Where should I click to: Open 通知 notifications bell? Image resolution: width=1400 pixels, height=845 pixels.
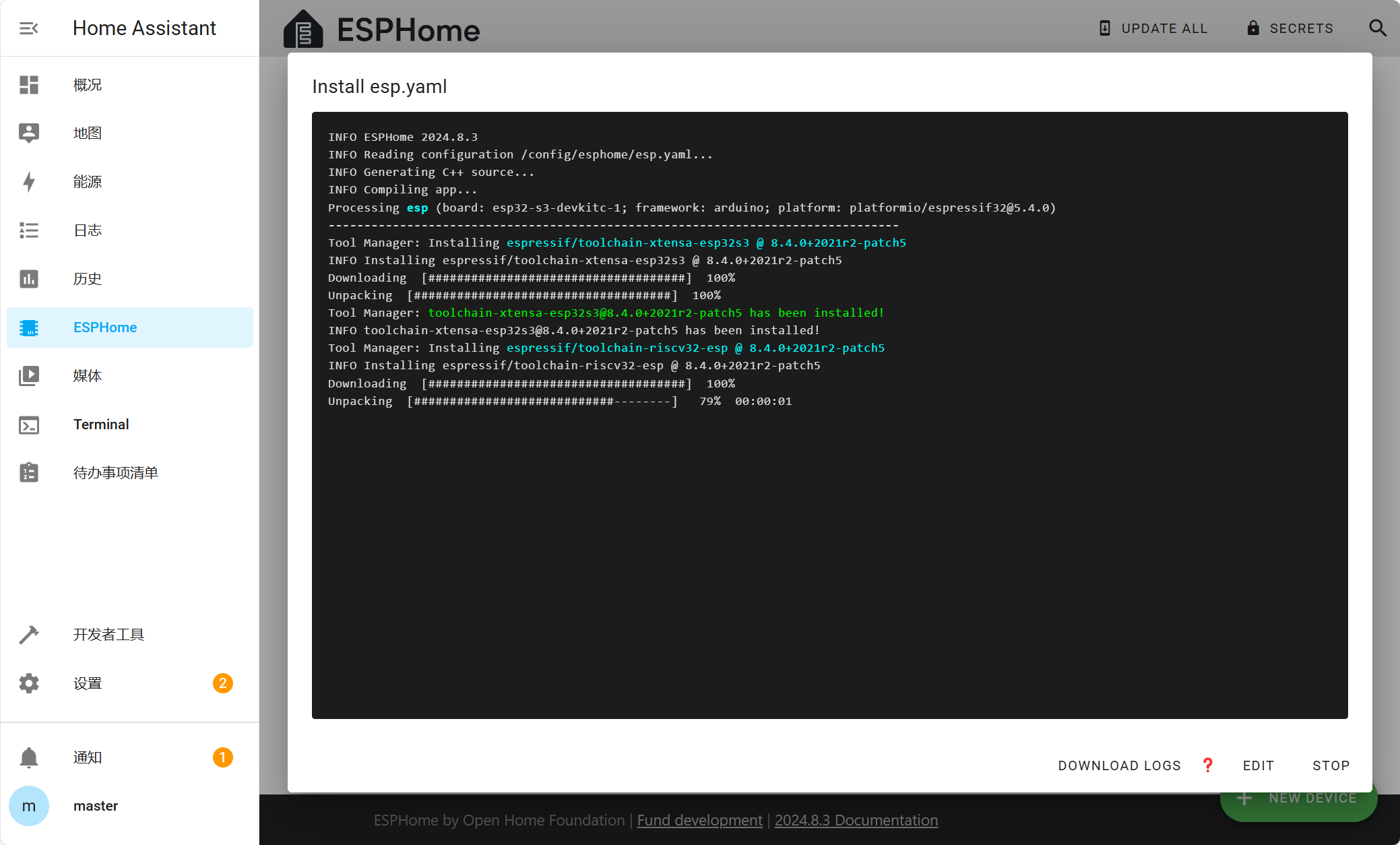coord(88,757)
